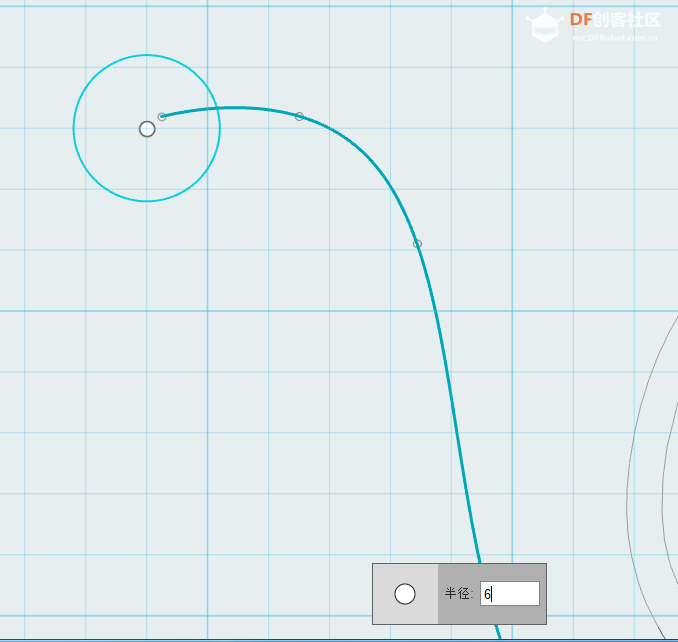Screen dimensions: 678x642
Task: Click the DF创客社区 logo text
Action: [615, 20]
